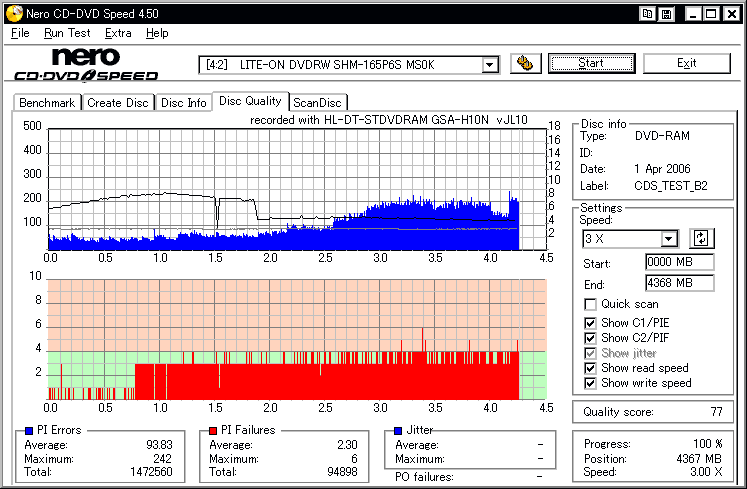Switch to the Benchmark tab
The height and width of the screenshot is (489, 747).
click(x=47, y=102)
